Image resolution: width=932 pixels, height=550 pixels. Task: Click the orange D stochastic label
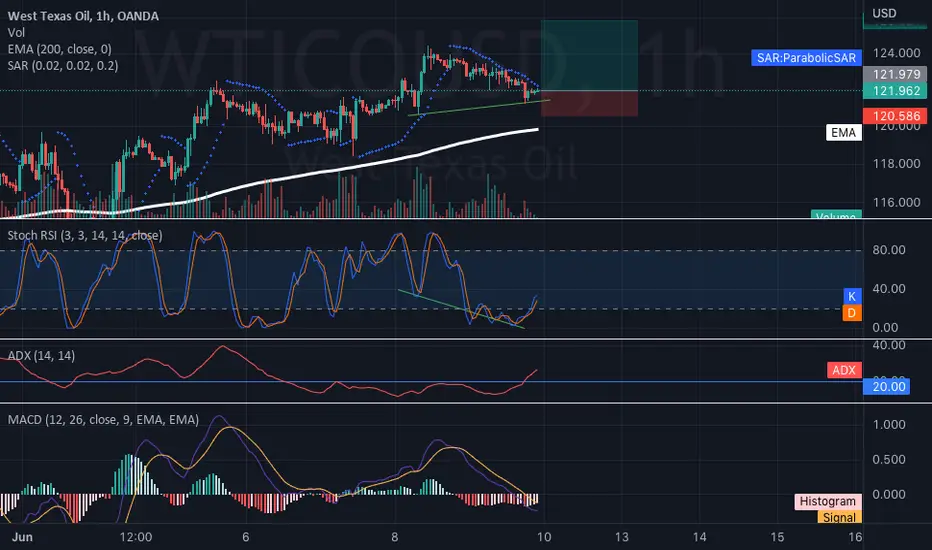(852, 313)
